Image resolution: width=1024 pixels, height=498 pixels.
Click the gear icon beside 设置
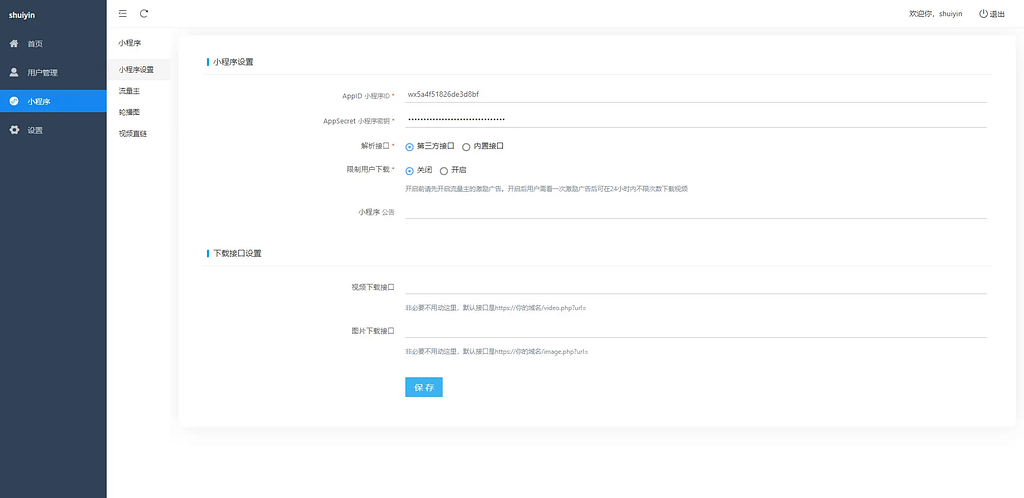pyautogui.click(x=14, y=130)
